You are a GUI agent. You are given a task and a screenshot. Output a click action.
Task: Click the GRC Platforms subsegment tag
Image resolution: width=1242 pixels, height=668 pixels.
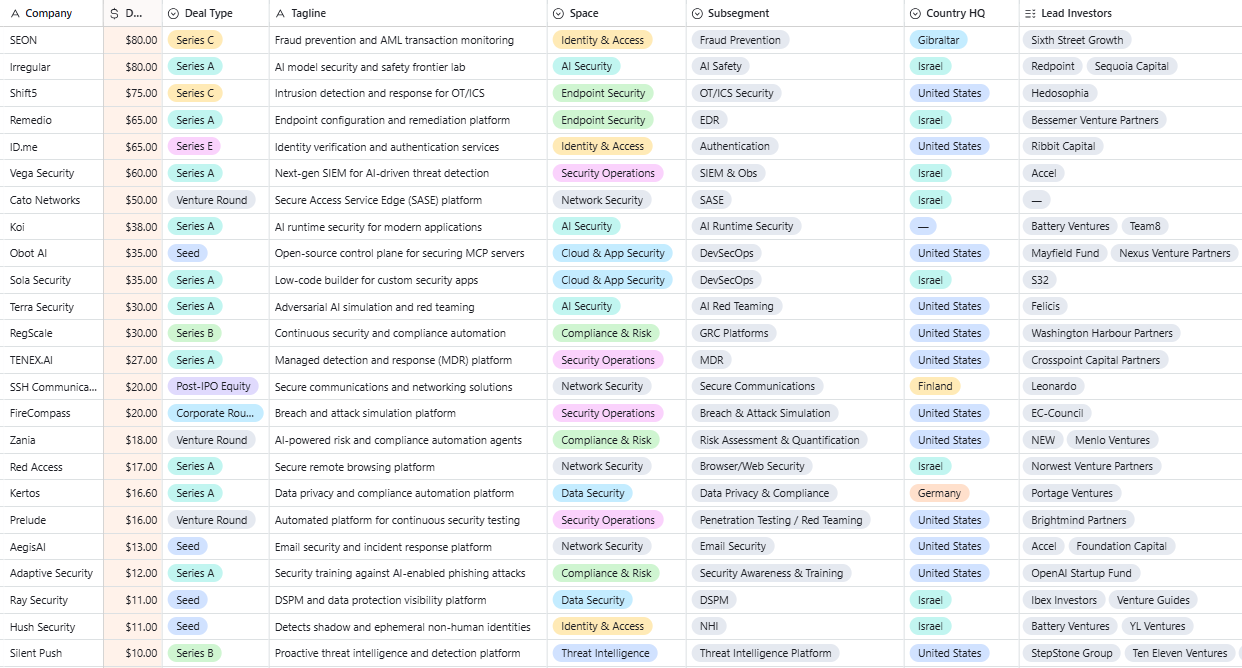(734, 333)
